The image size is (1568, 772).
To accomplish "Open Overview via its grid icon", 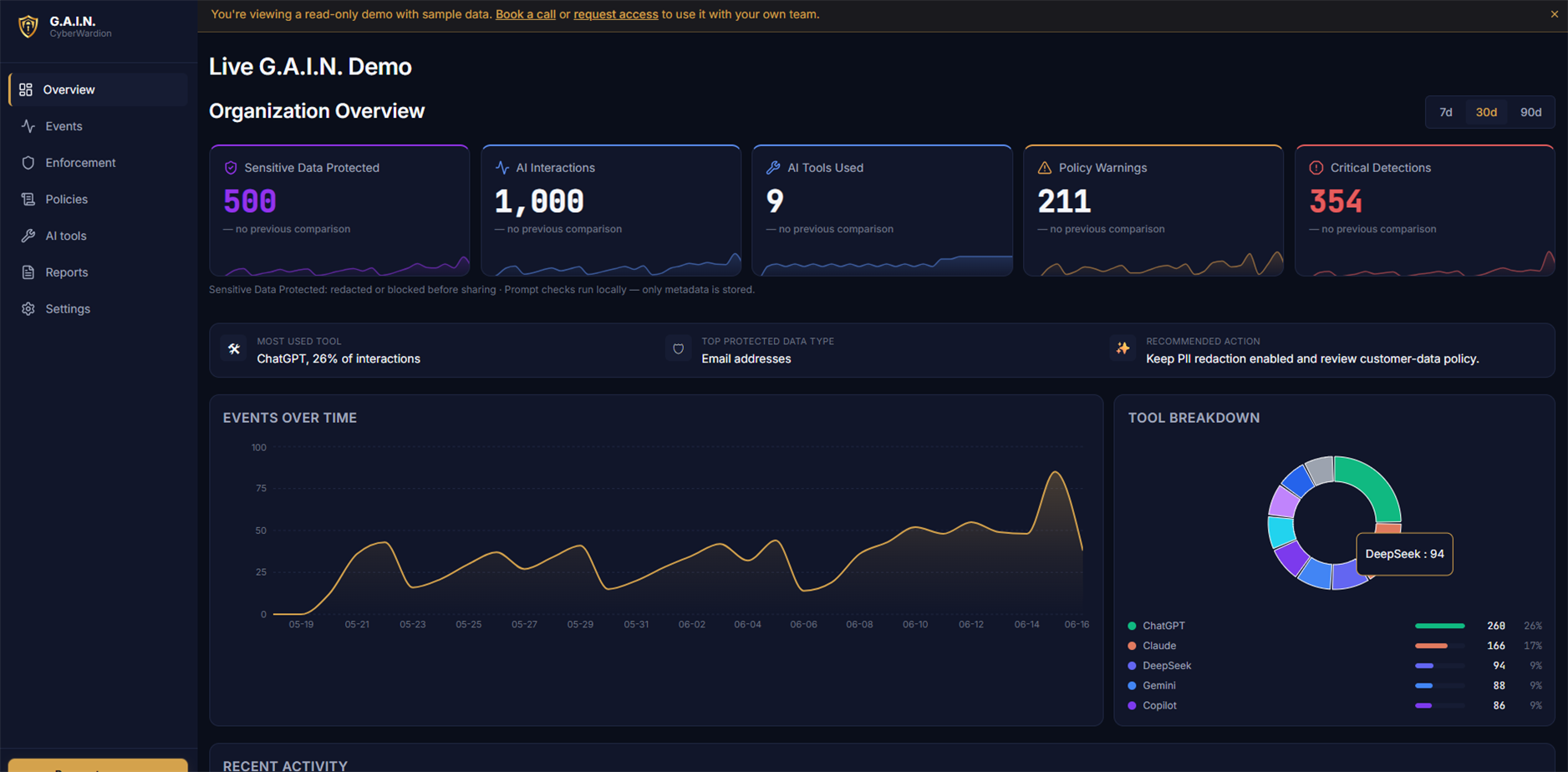I will tap(26, 89).
